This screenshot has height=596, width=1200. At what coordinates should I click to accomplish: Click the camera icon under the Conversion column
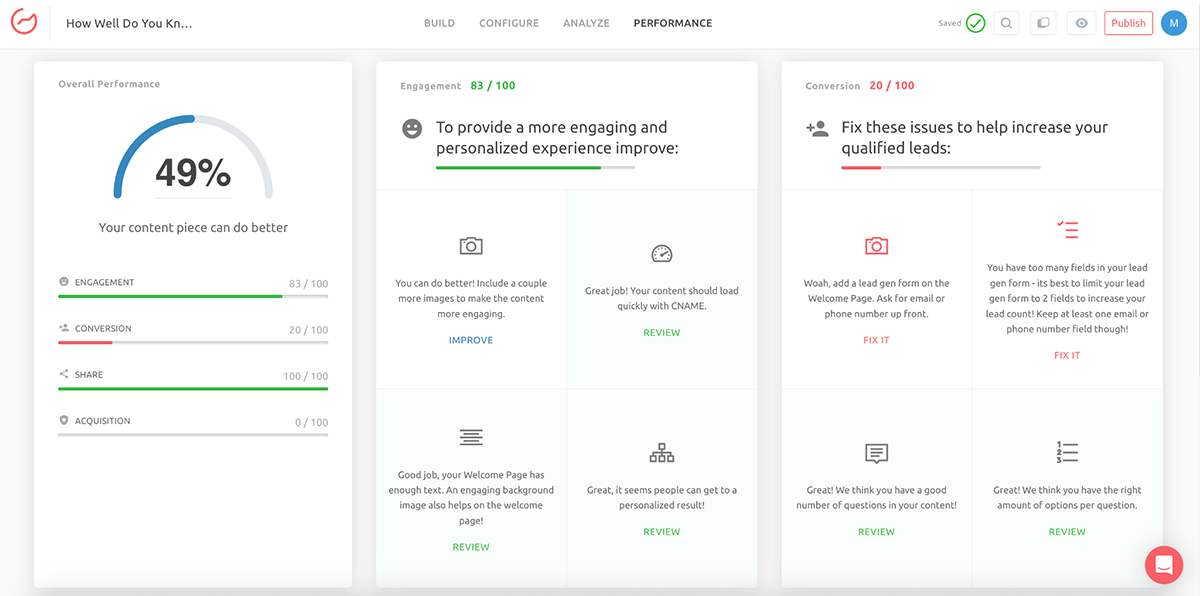click(x=876, y=245)
